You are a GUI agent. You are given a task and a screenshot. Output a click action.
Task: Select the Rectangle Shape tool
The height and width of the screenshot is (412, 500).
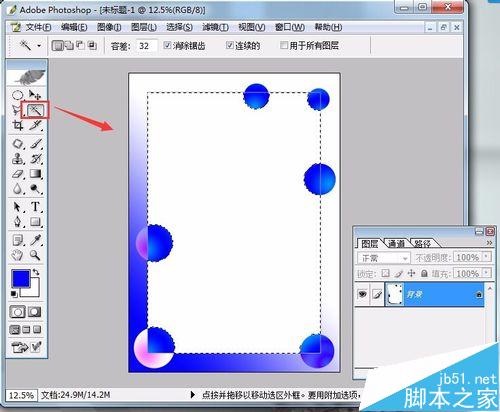(35, 222)
